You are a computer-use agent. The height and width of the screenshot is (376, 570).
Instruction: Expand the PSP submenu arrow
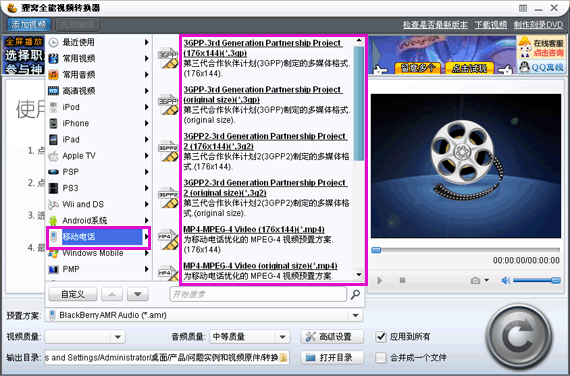146,172
